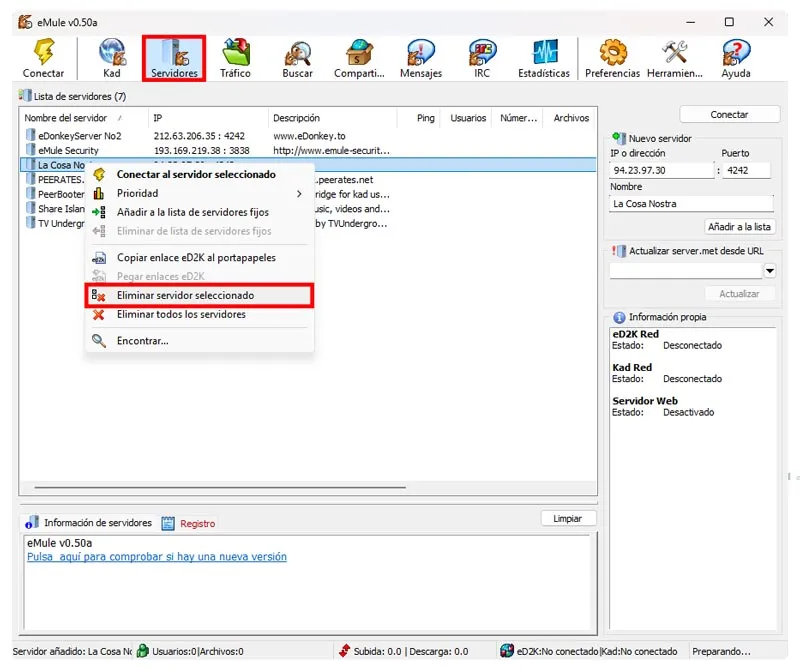Open the Actualizar server.met URL dropdown
Viewport: 800px width, 669px height.
point(770,270)
